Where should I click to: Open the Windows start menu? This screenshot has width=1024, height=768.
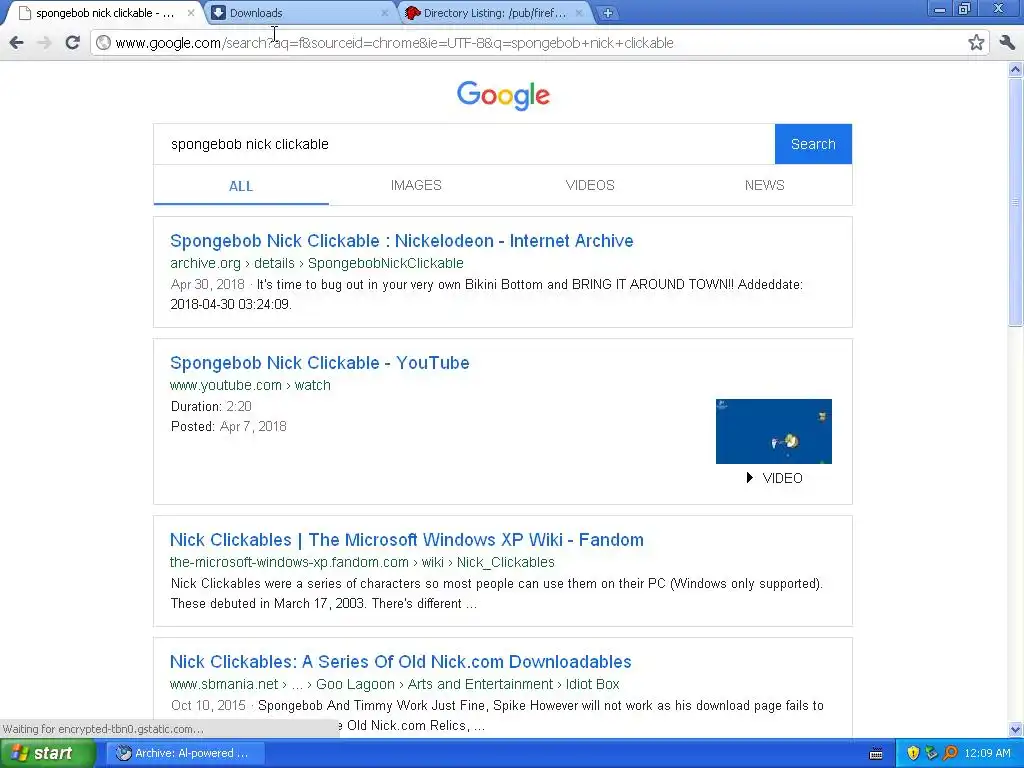47,753
